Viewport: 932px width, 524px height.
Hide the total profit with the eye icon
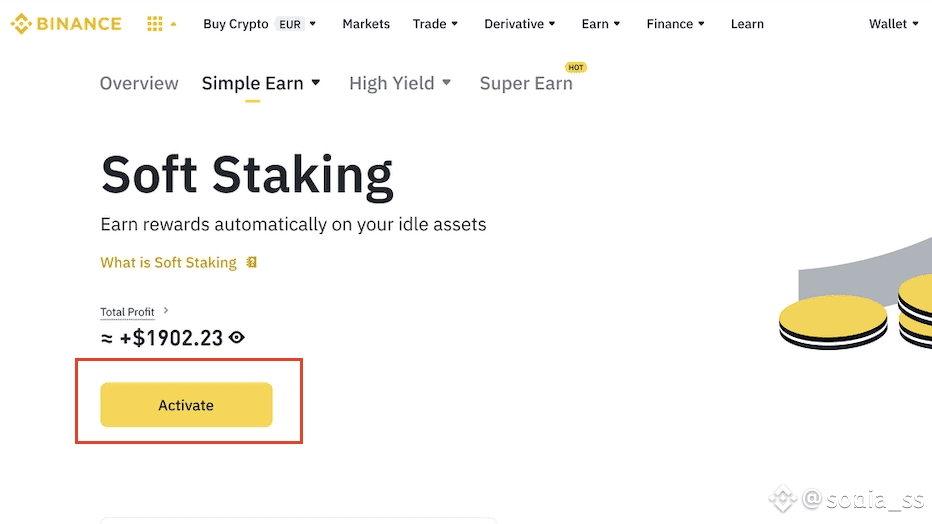237,338
